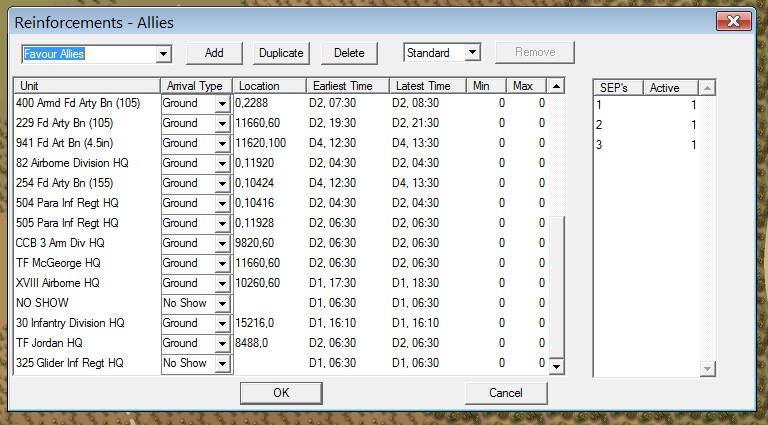The image size is (768, 425).
Task: Click the Max column header
Action: pyautogui.click(x=527, y=86)
